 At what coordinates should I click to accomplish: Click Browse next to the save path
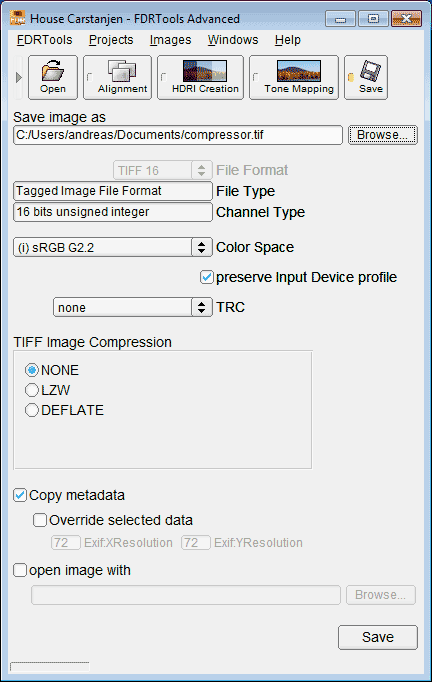382,135
